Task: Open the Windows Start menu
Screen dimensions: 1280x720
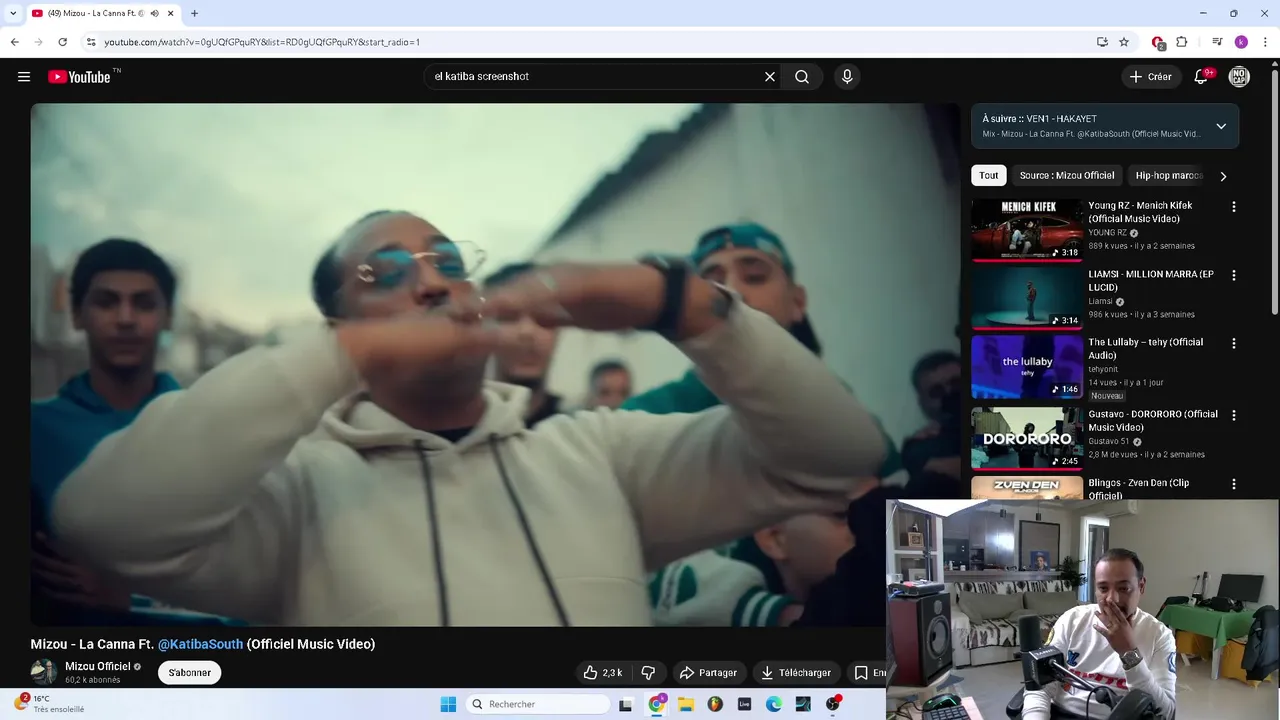Action: coord(448,704)
